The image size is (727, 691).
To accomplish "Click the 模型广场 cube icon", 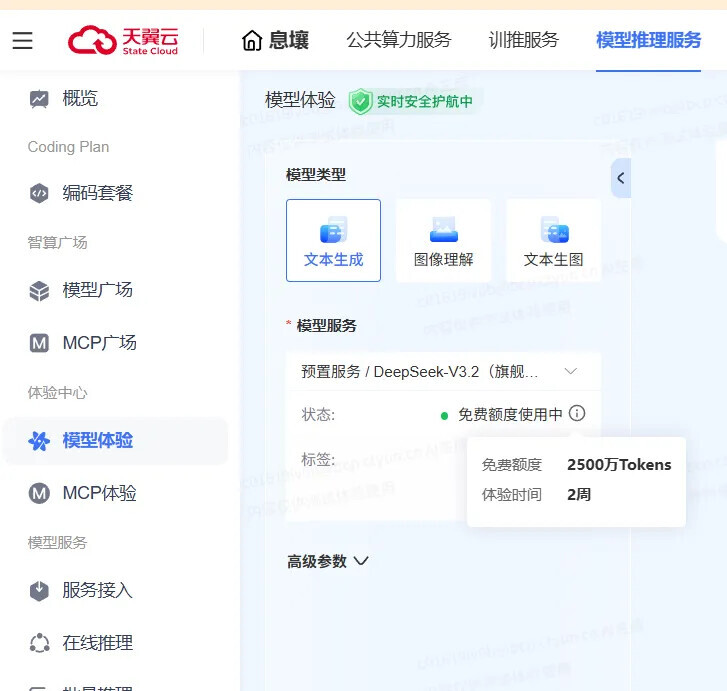I will point(39,291).
